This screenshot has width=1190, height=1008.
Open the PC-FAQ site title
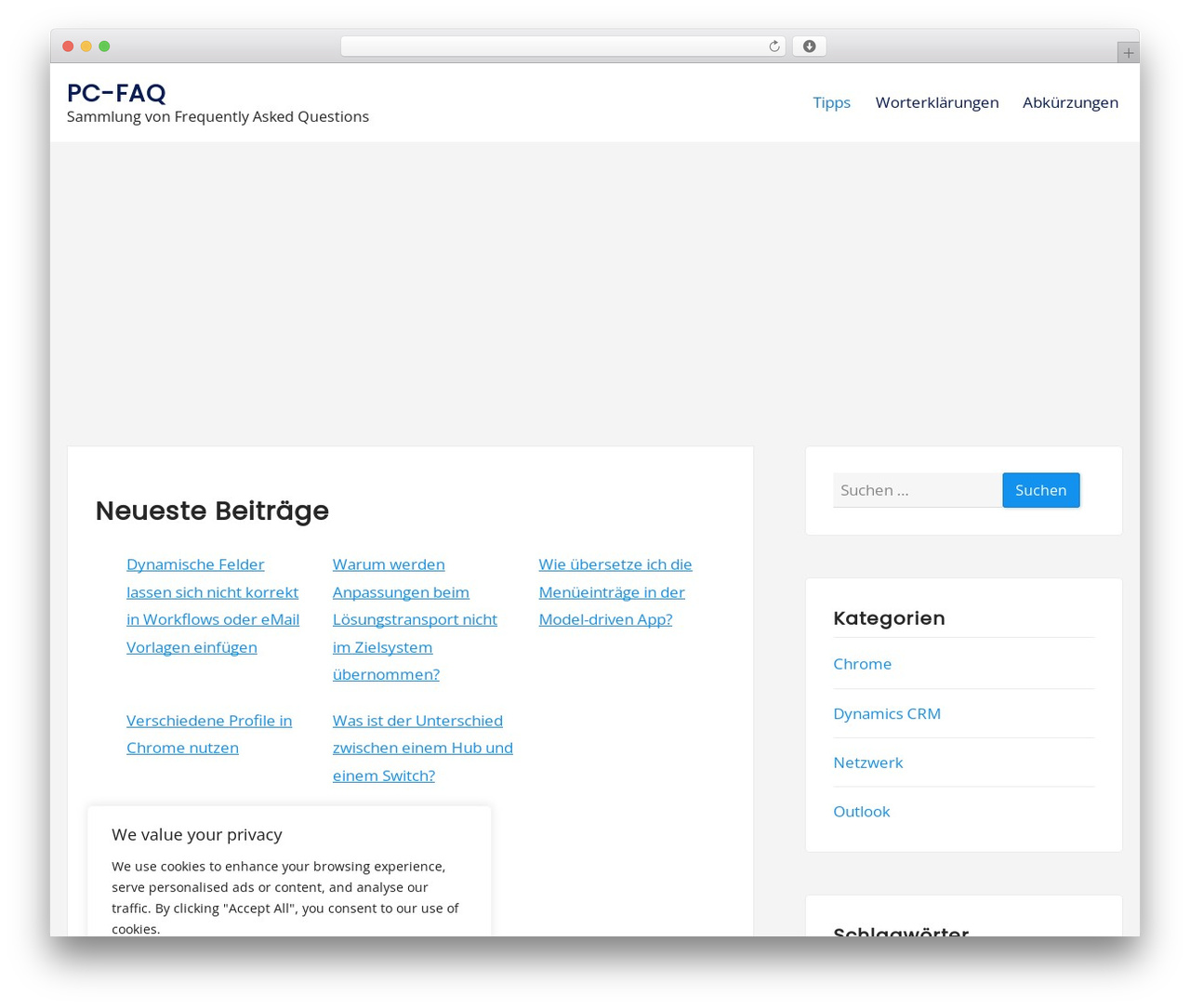click(x=116, y=93)
